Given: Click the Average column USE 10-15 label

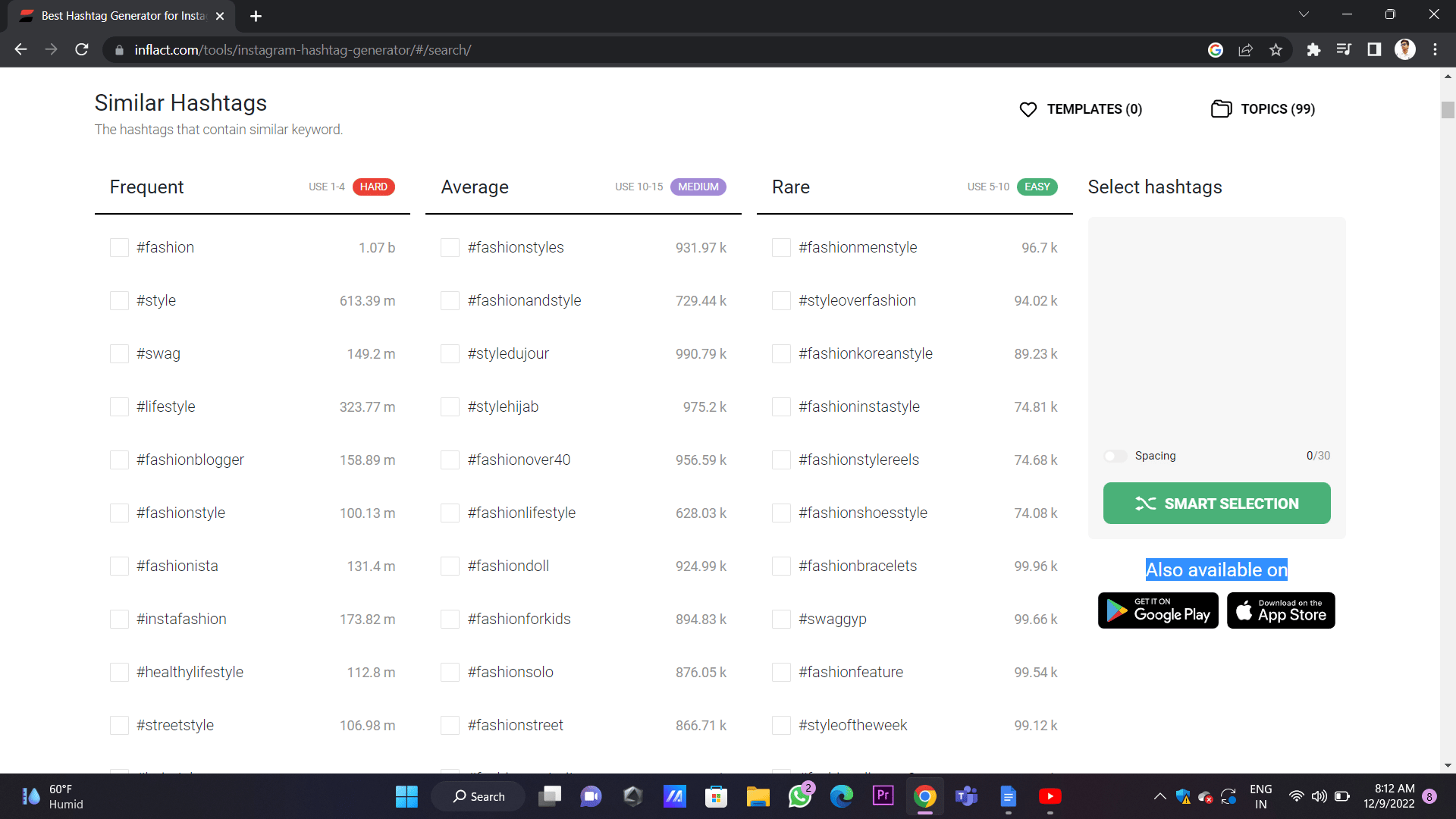Looking at the screenshot, I should pyautogui.click(x=637, y=187).
